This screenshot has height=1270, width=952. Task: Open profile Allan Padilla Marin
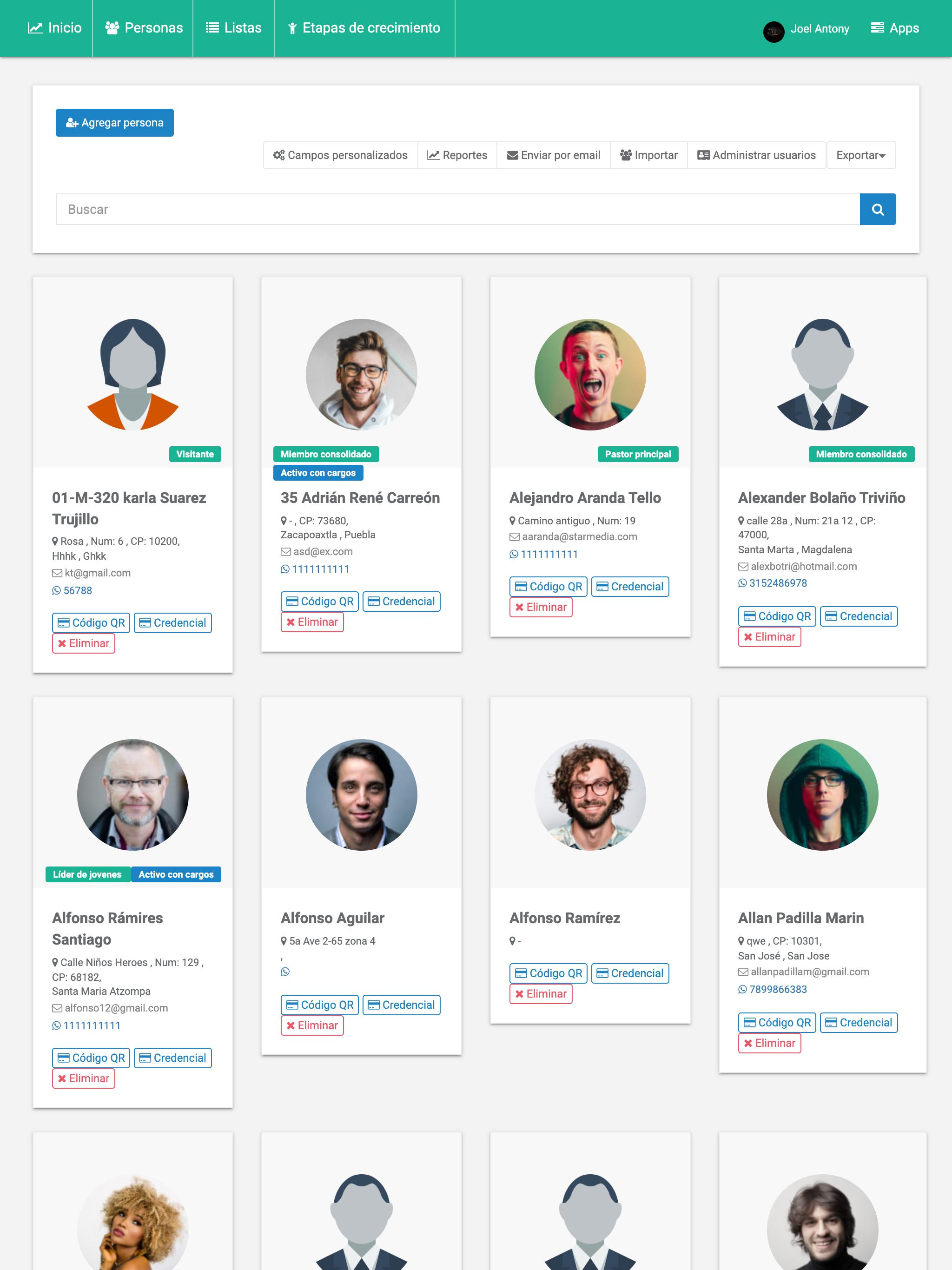click(x=801, y=918)
